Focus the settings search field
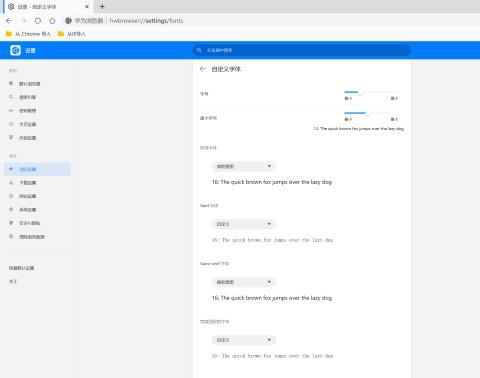 [x=302, y=50]
